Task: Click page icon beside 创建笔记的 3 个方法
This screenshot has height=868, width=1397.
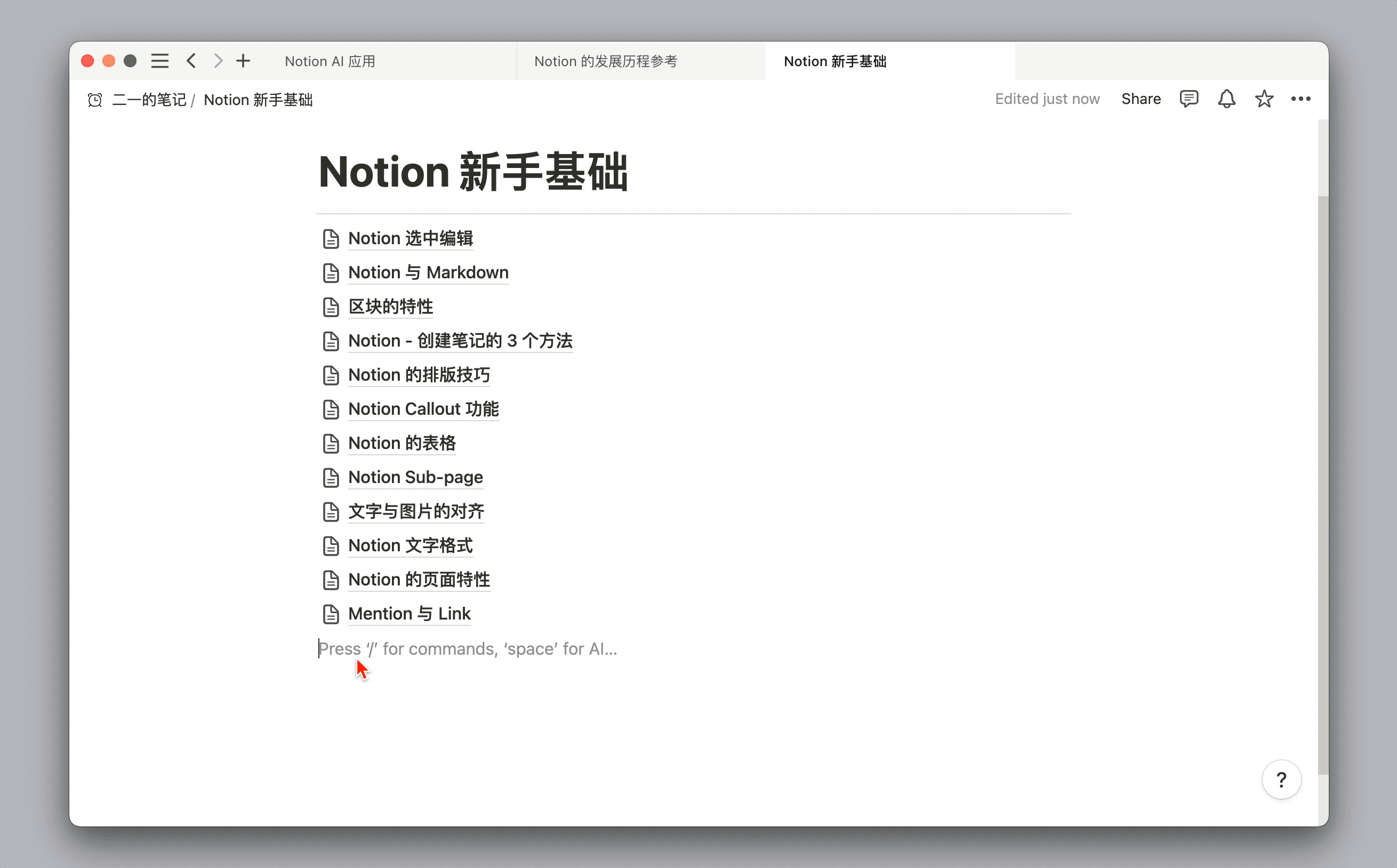Action: pos(331,342)
